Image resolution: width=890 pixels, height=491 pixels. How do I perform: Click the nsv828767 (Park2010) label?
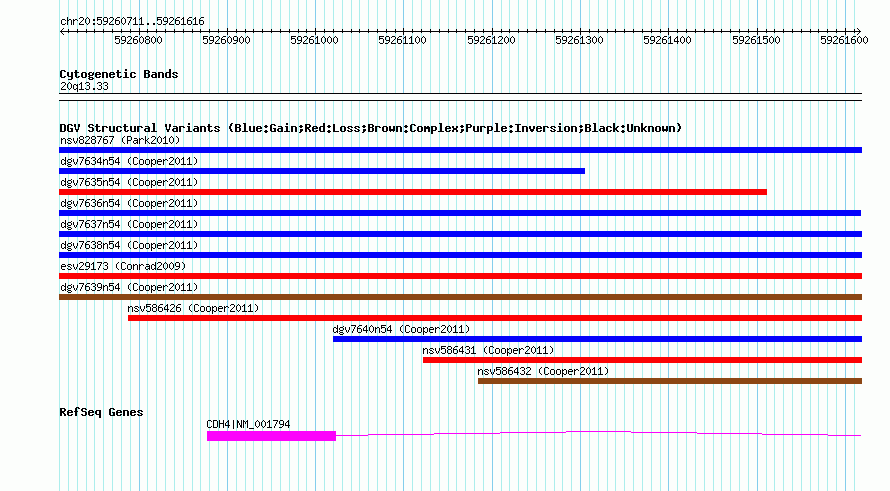point(120,140)
